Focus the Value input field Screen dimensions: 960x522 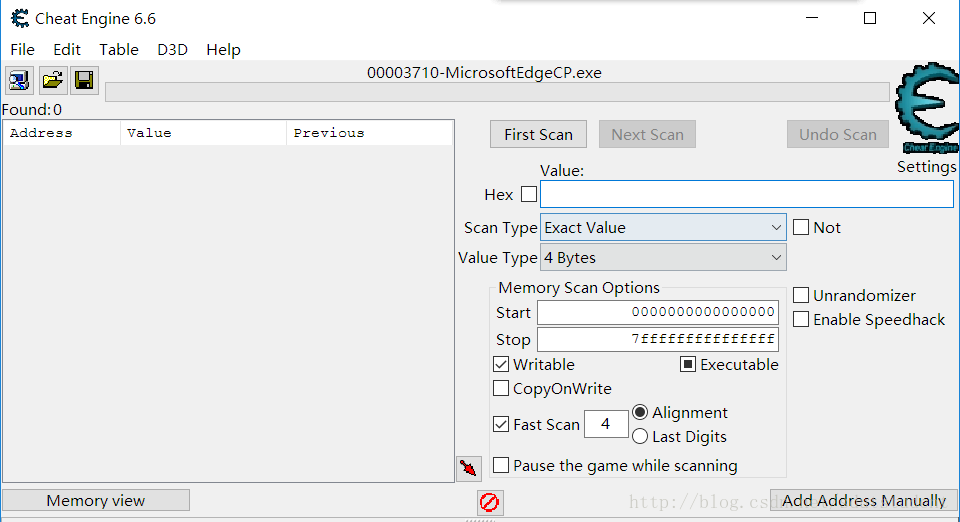pos(747,195)
